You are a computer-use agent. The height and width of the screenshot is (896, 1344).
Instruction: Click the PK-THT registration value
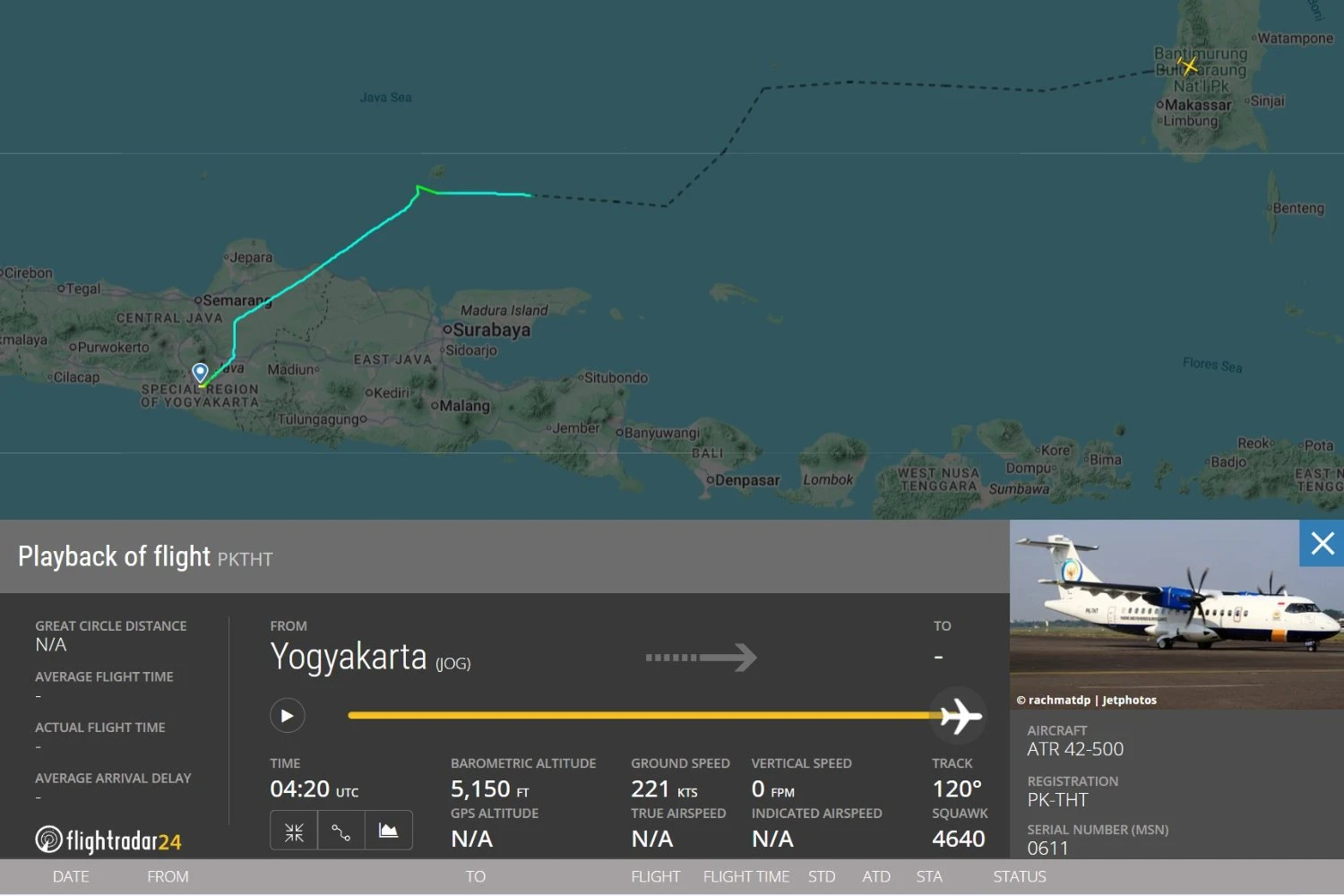(1057, 799)
